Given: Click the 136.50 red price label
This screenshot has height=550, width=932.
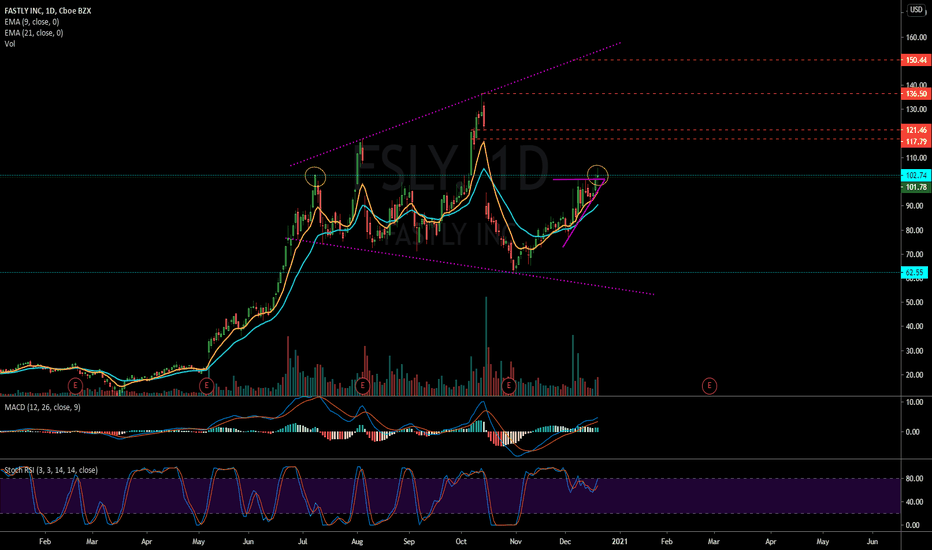Looking at the screenshot, I should coord(915,94).
